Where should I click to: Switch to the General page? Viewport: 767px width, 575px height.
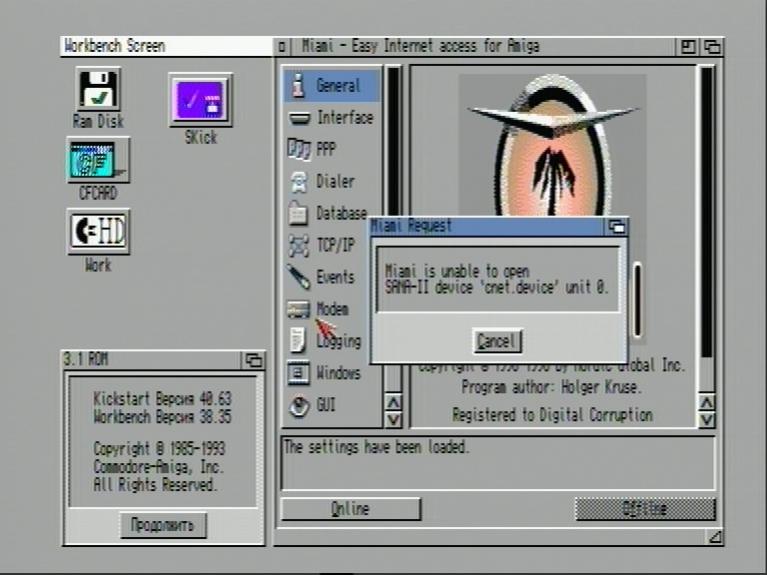331,86
